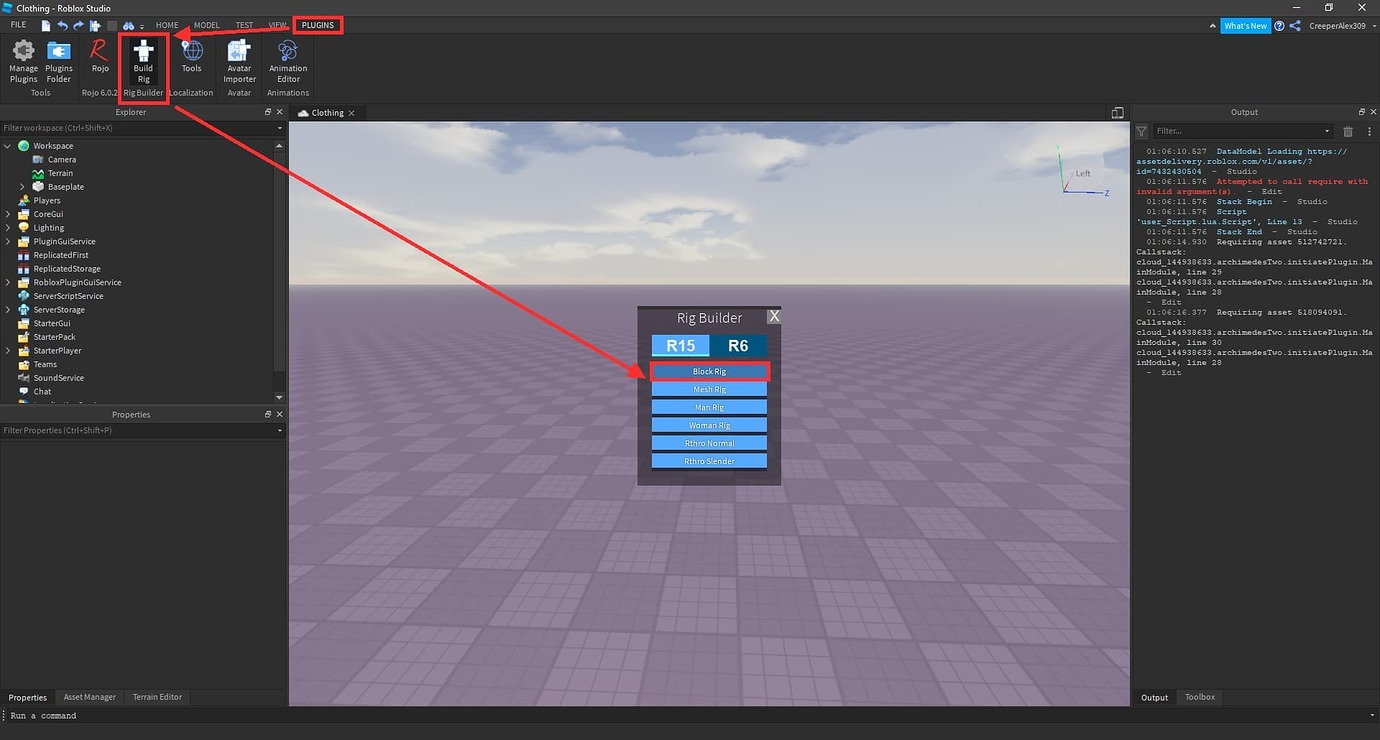1380x740 pixels.
Task: Open the Animation Editor
Action: pyautogui.click(x=287, y=58)
